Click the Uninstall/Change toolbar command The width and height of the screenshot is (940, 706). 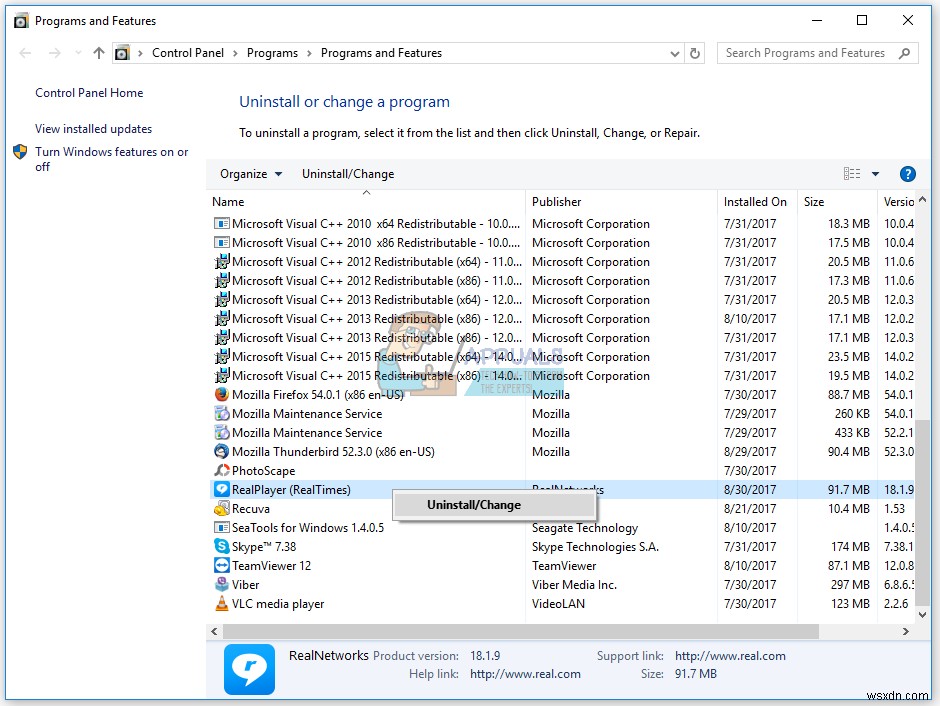[x=348, y=174]
